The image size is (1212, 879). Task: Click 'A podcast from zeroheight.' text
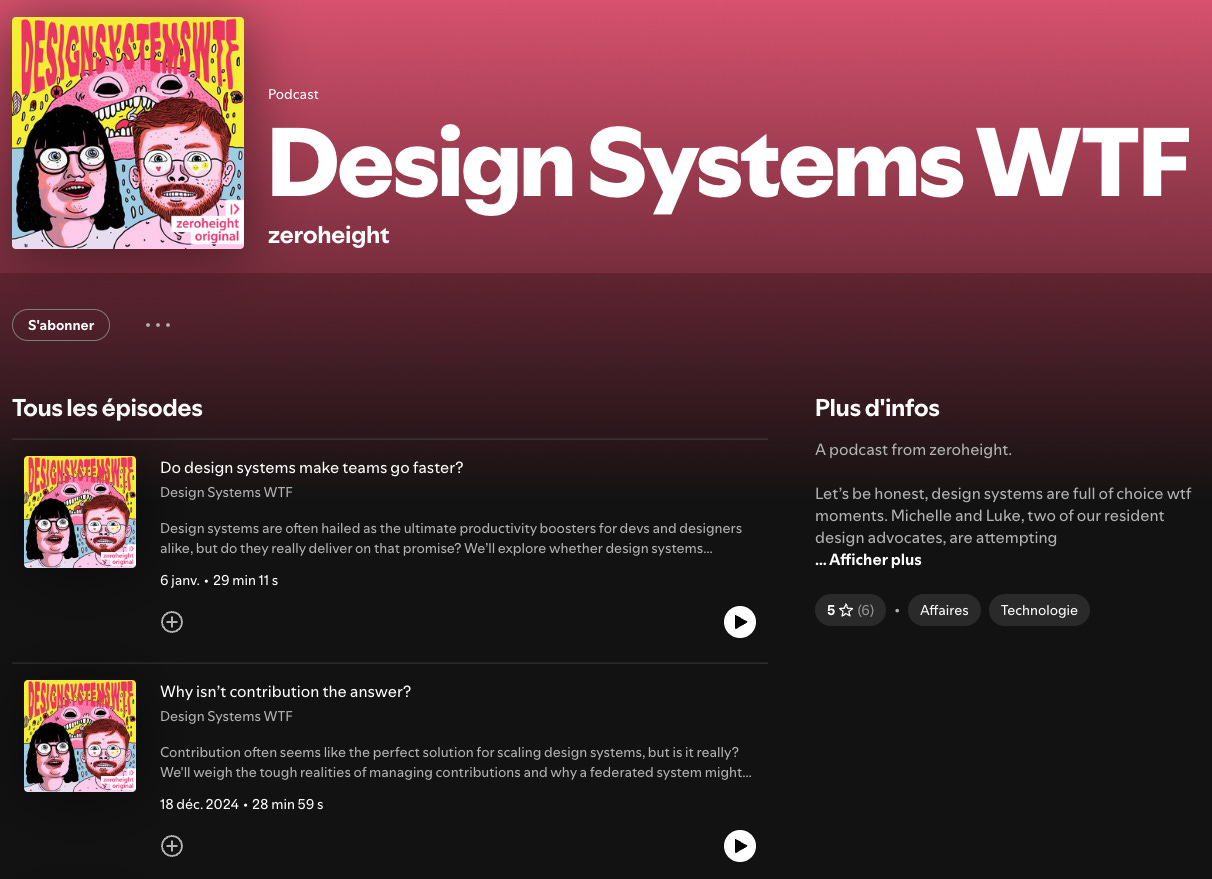(913, 450)
